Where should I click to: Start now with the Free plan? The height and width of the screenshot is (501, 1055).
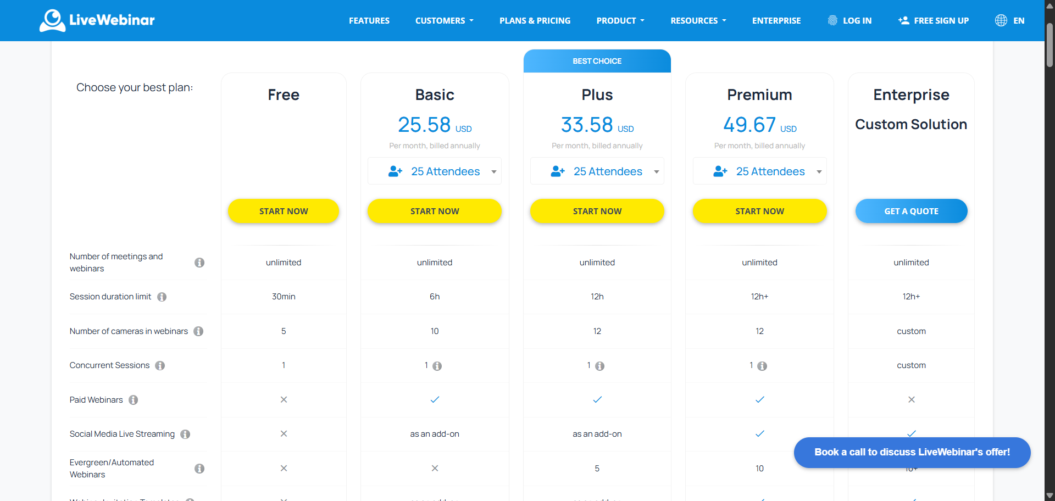(283, 211)
